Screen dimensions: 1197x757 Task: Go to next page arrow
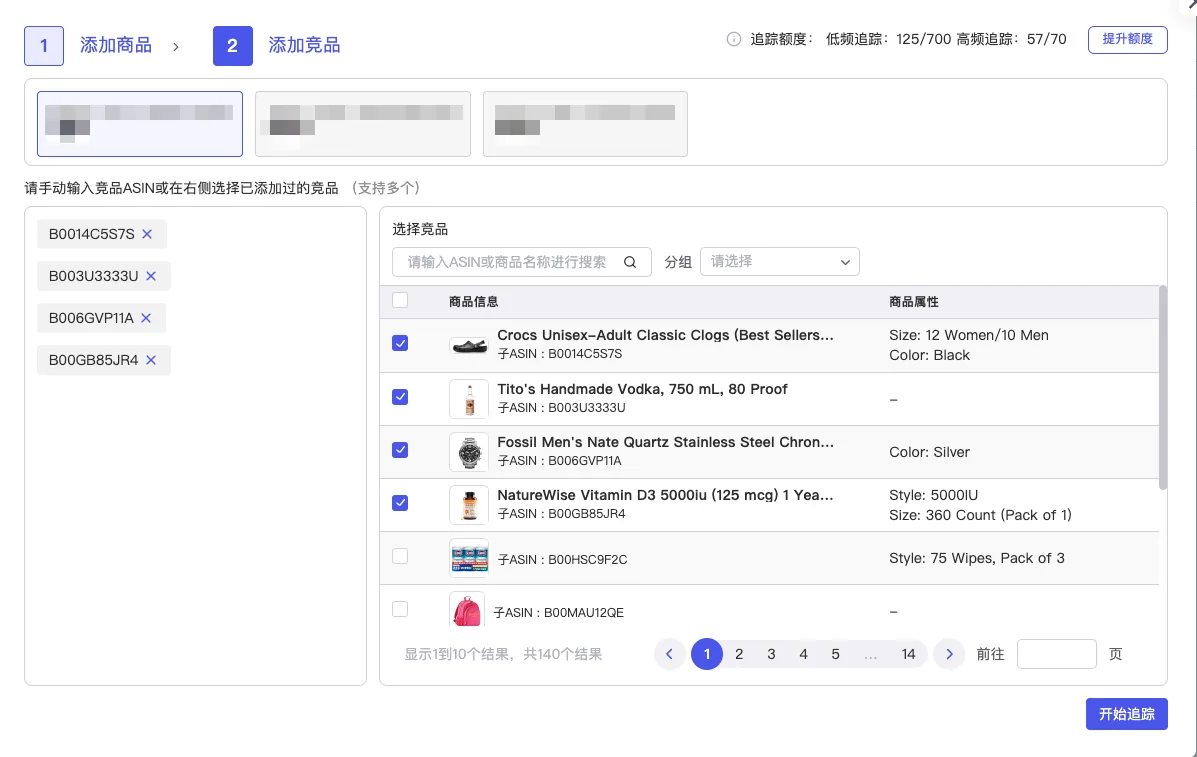[949, 654]
